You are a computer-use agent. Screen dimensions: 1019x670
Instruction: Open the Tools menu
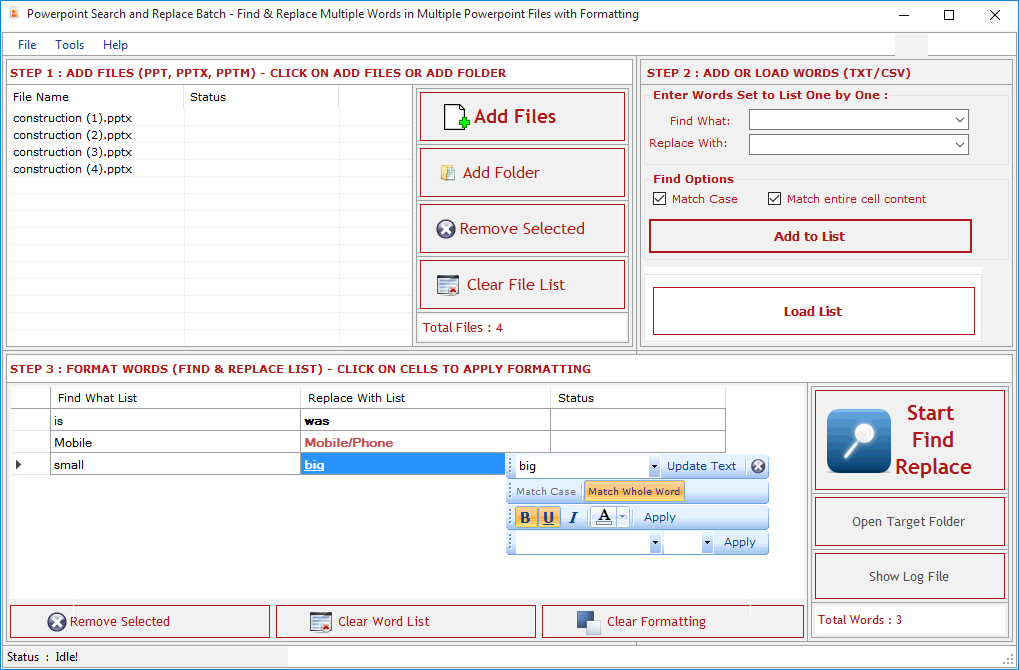(x=70, y=45)
